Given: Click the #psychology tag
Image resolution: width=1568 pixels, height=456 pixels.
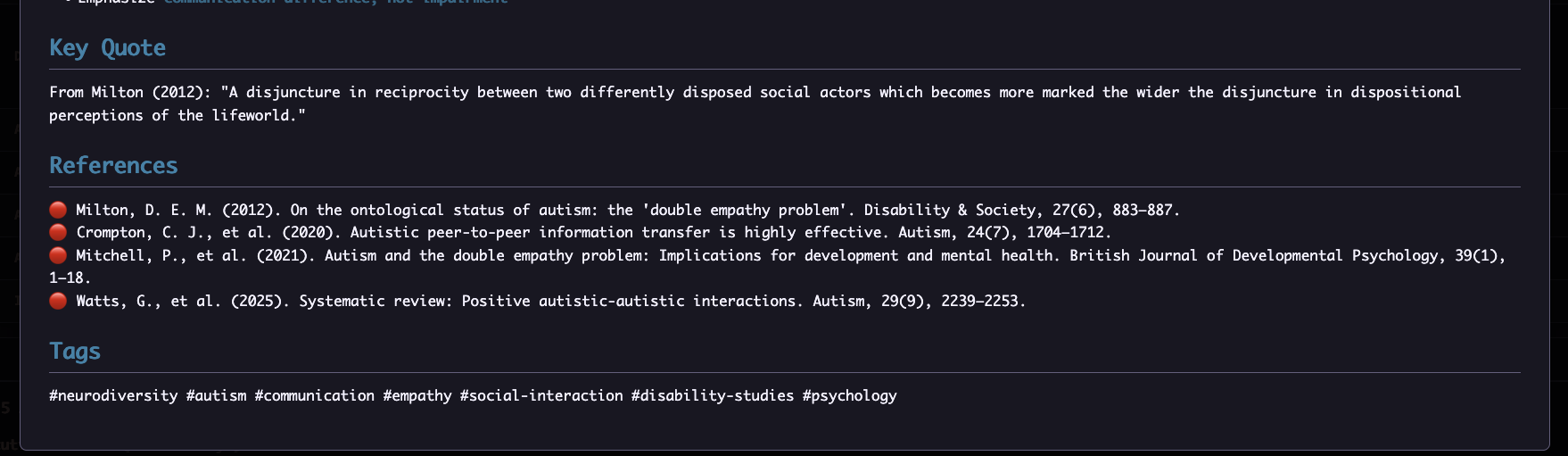Looking at the screenshot, I should click(849, 395).
